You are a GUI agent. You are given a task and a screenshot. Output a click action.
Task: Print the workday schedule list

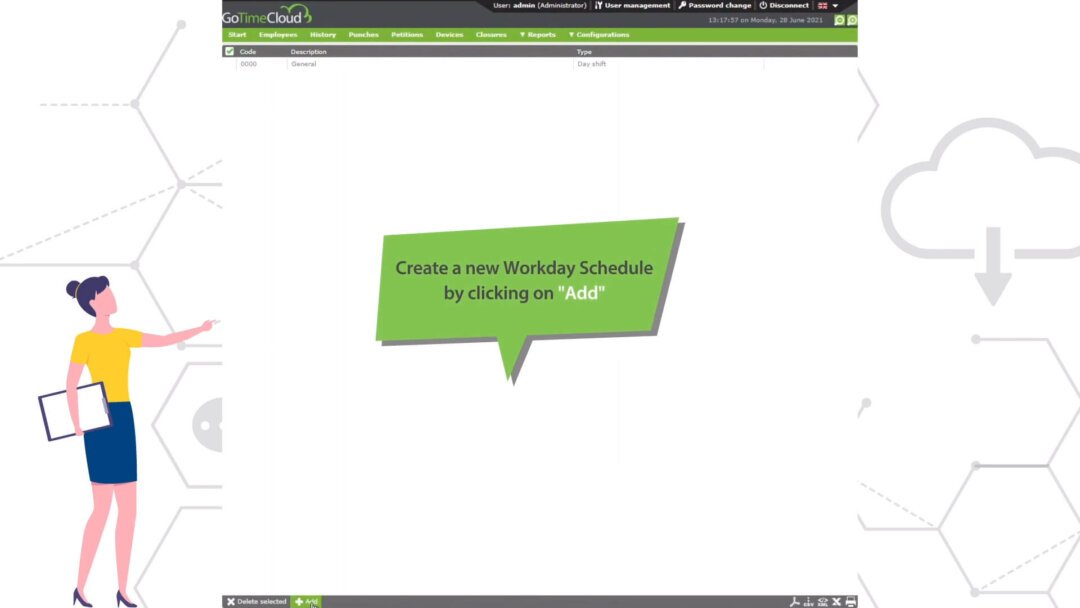(x=851, y=602)
